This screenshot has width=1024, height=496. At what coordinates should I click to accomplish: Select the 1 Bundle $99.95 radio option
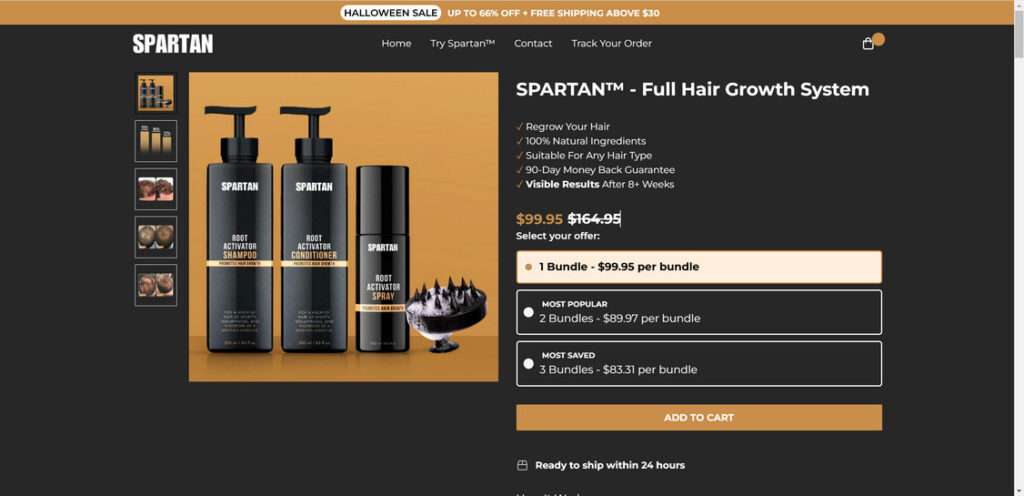(699, 267)
